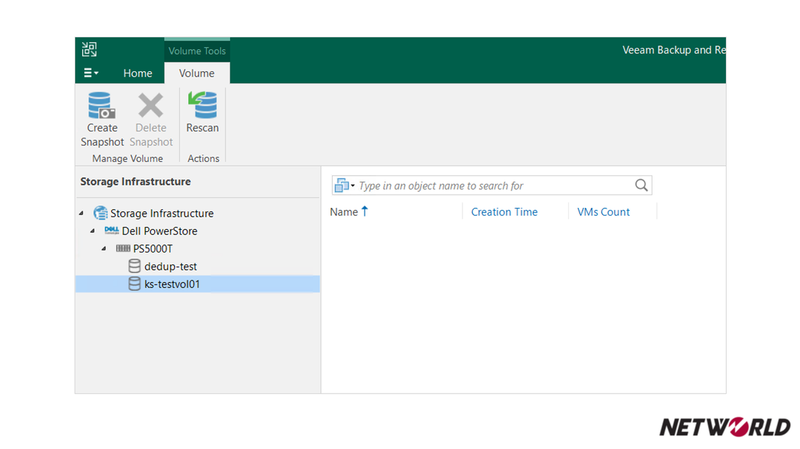The image size is (800, 449).
Task: Select Storage Infrastructure in the tree
Action: click(x=162, y=213)
